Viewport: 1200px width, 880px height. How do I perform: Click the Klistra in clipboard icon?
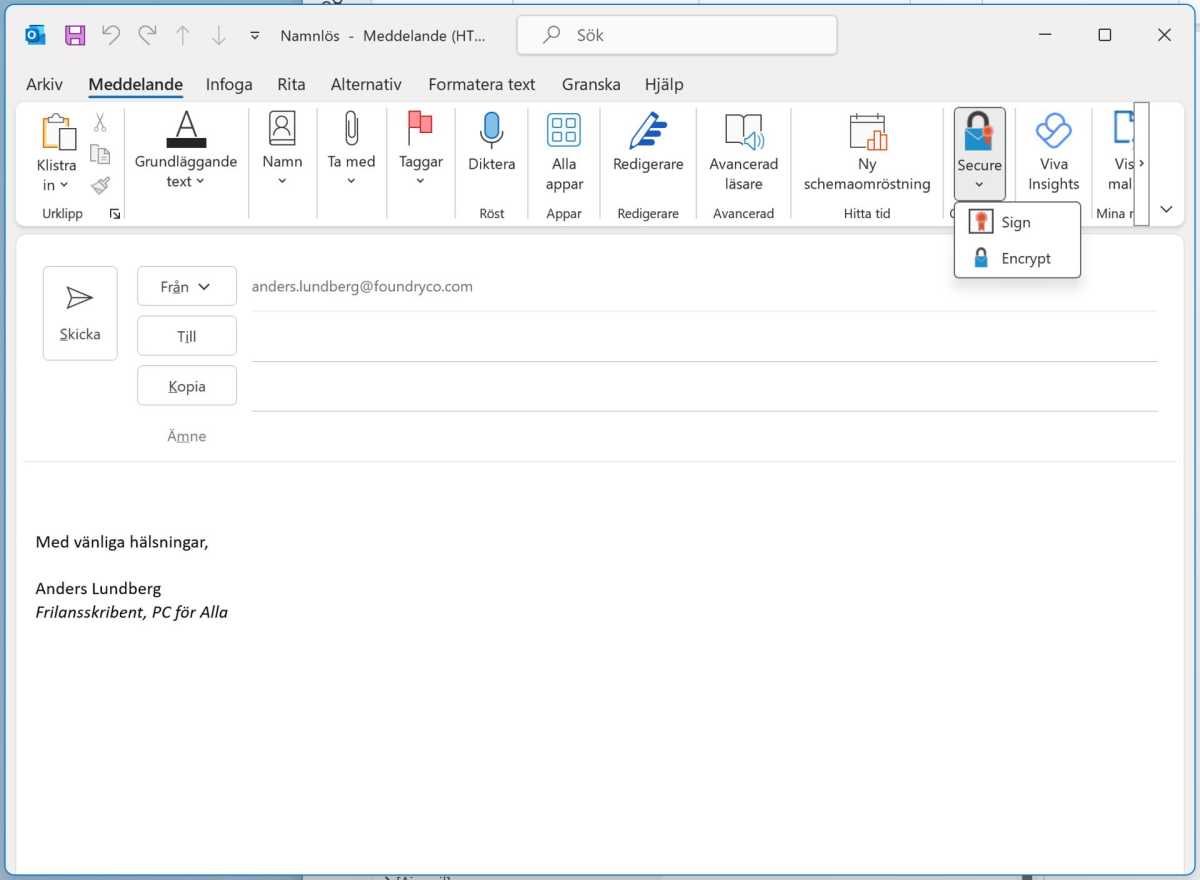(58, 133)
